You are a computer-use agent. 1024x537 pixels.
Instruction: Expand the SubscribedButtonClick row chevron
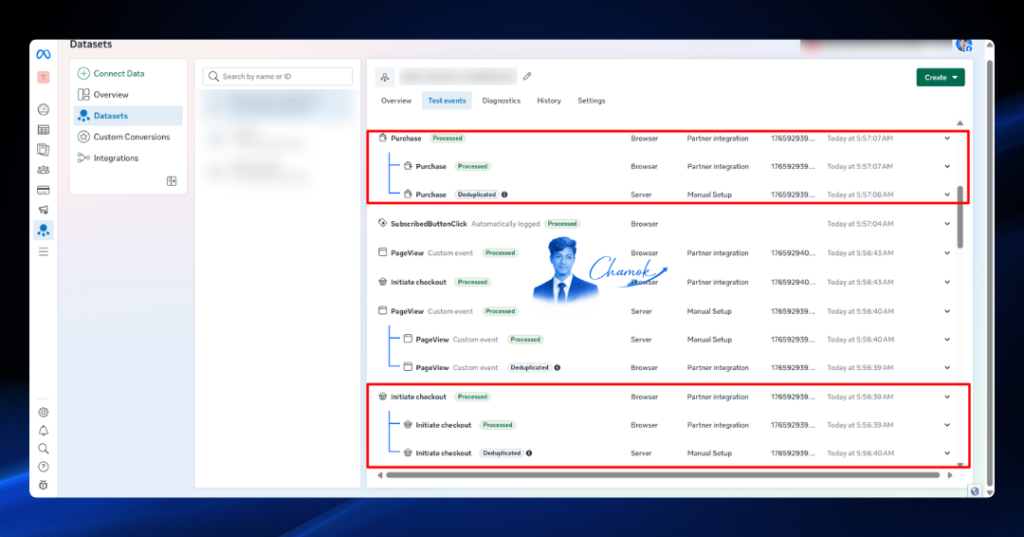(947, 224)
